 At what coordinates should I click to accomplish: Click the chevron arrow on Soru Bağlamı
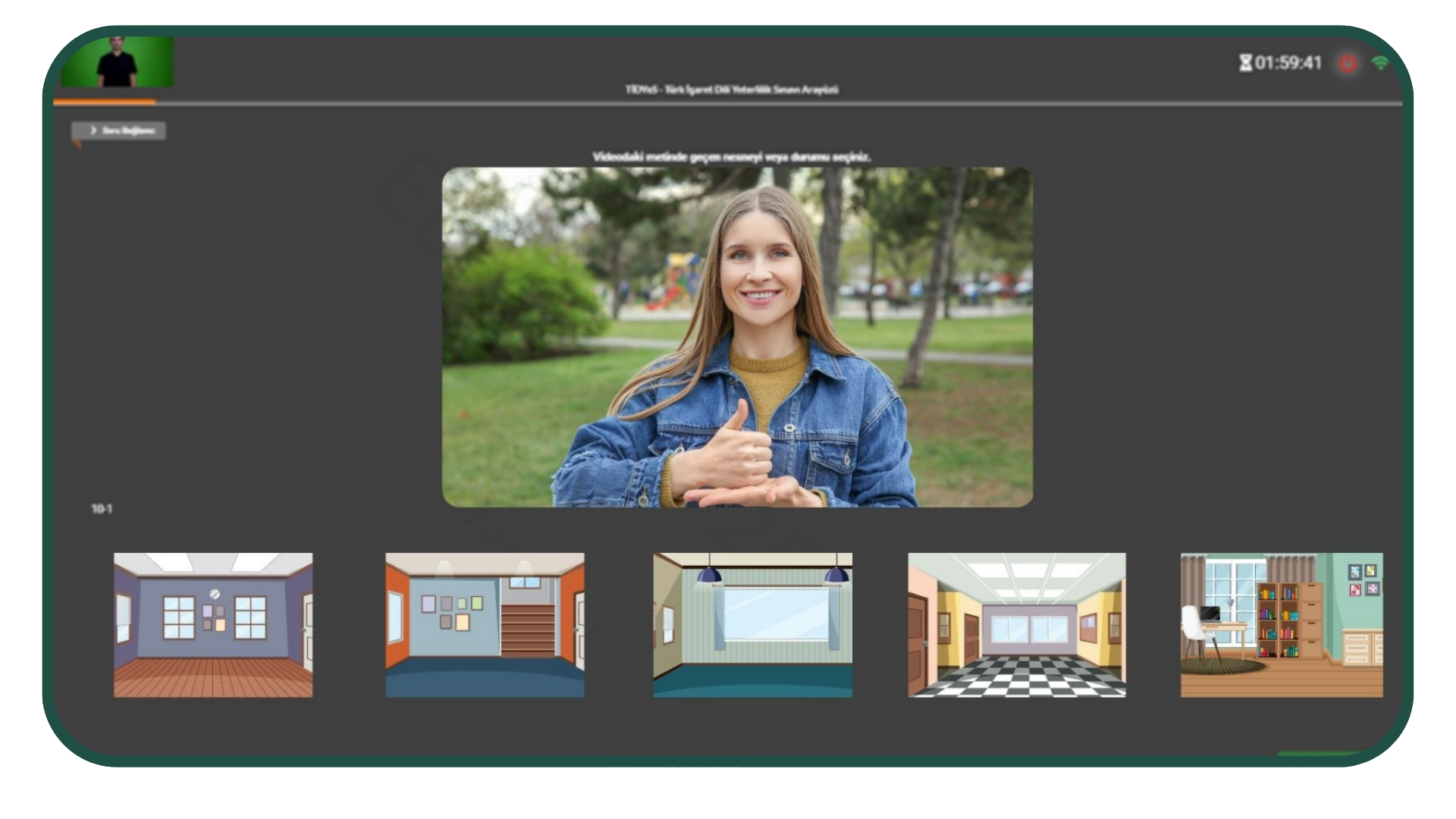pos(94,130)
